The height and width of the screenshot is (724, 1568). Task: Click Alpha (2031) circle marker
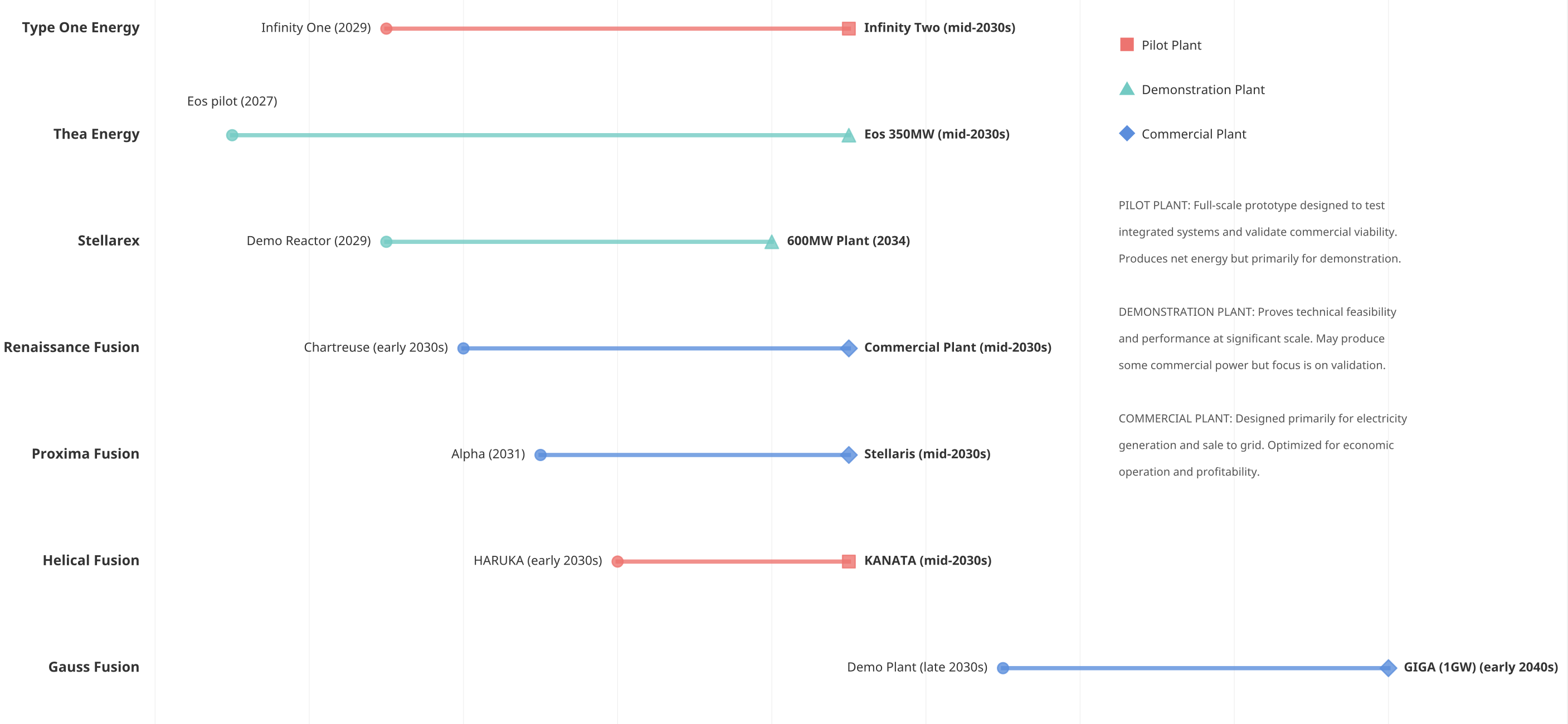540,454
